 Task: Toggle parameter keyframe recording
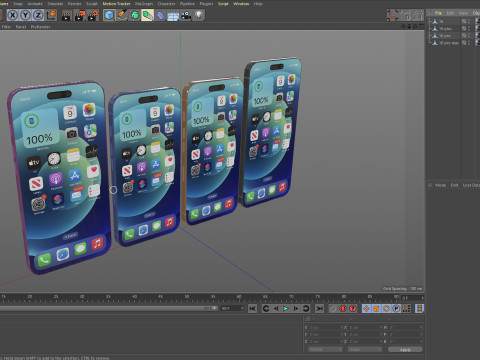396,309
